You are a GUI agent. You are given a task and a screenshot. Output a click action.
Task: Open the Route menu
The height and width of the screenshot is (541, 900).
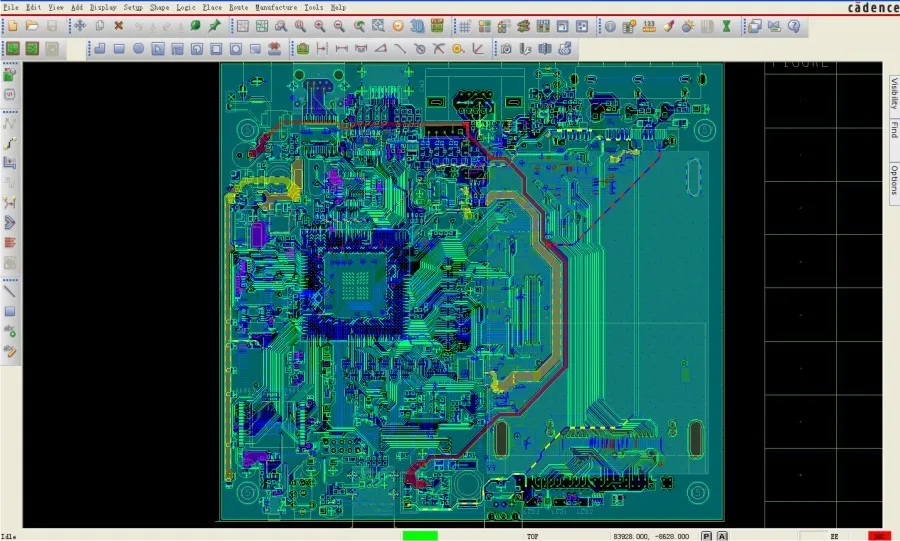(238, 7)
